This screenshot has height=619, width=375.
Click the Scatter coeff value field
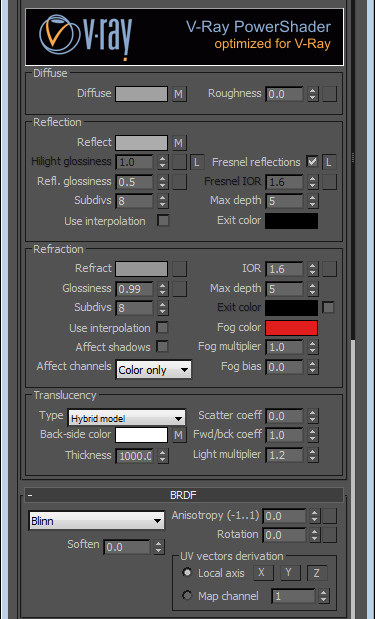coord(284,416)
